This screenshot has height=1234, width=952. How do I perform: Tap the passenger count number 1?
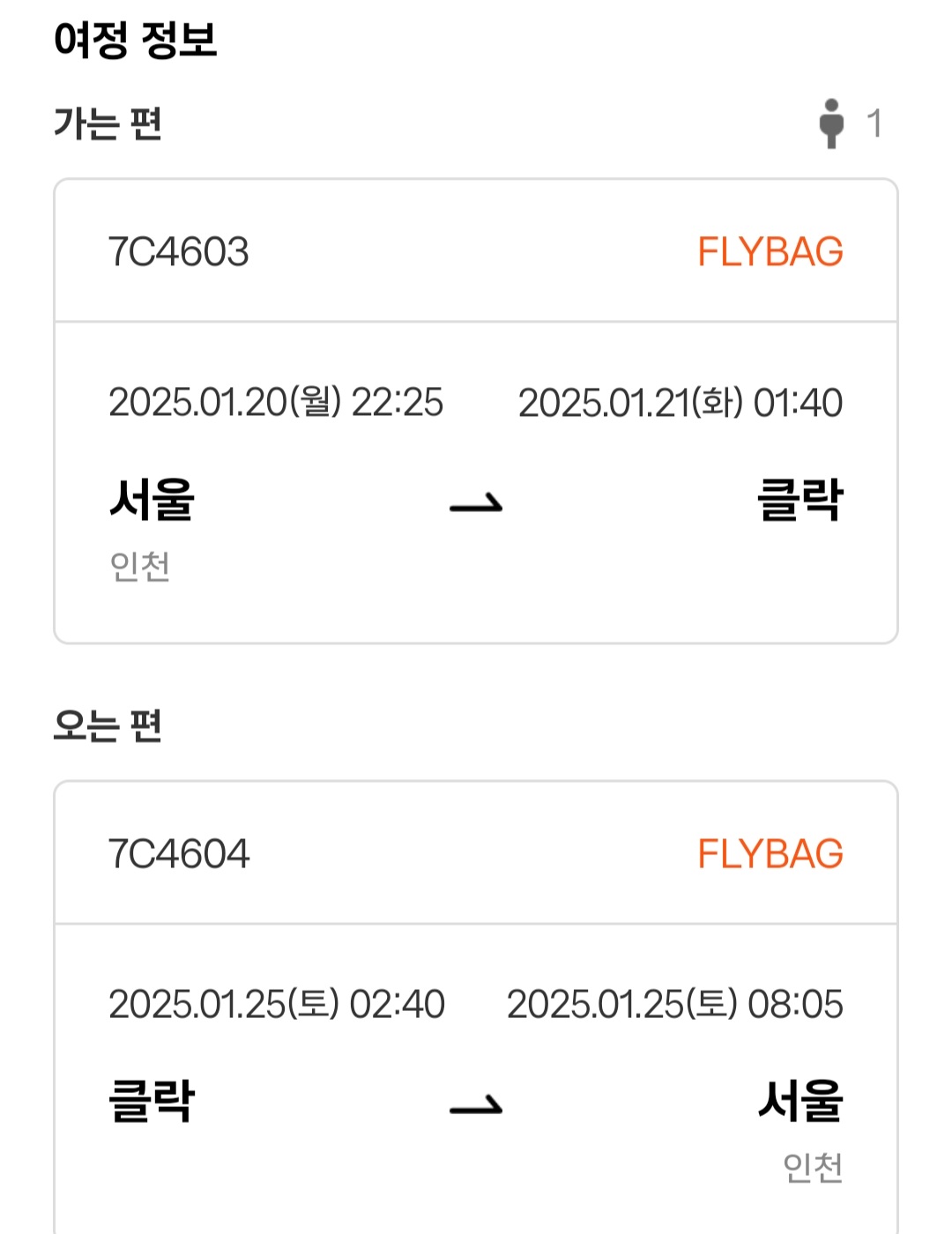[x=874, y=123]
